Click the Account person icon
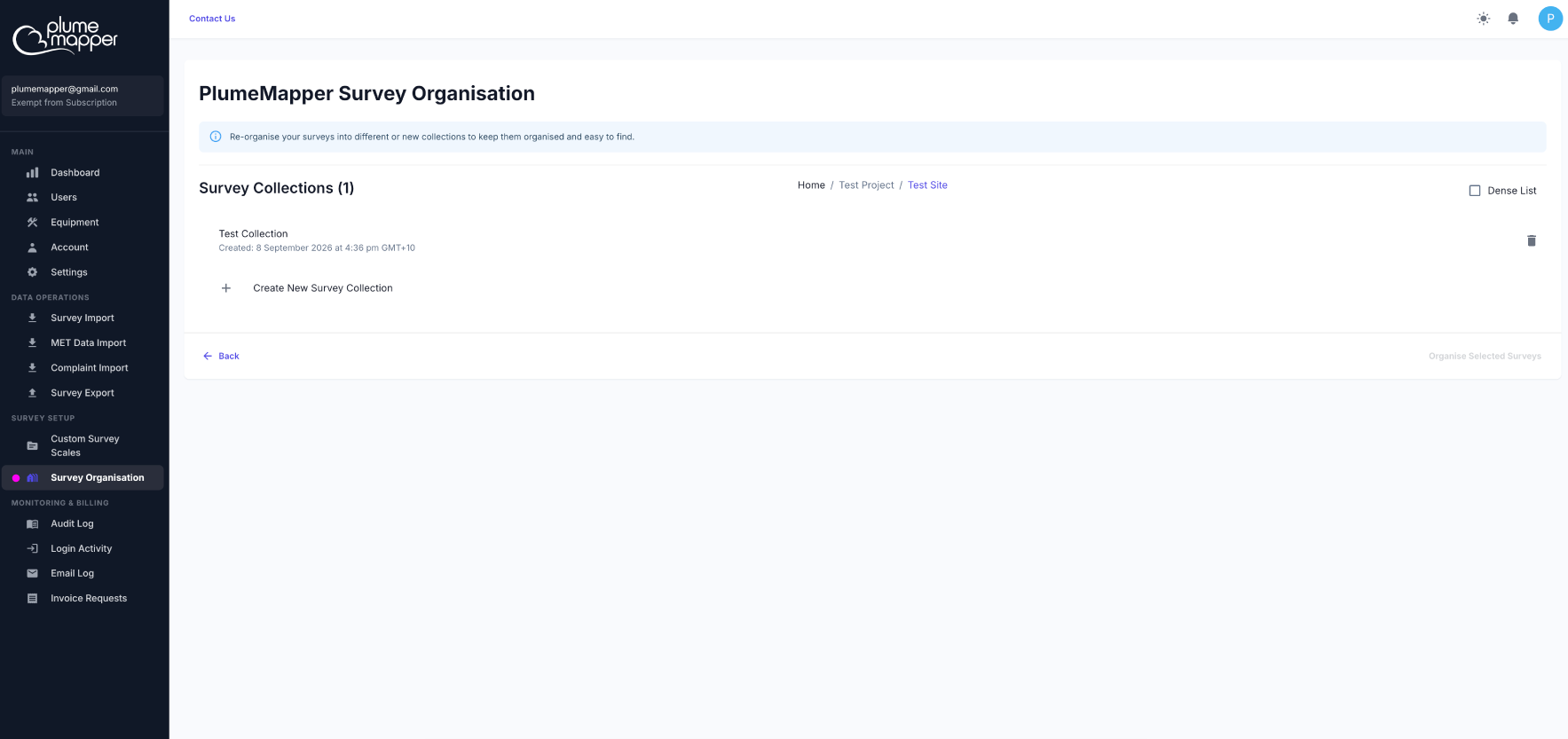 (x=33, y=248)
